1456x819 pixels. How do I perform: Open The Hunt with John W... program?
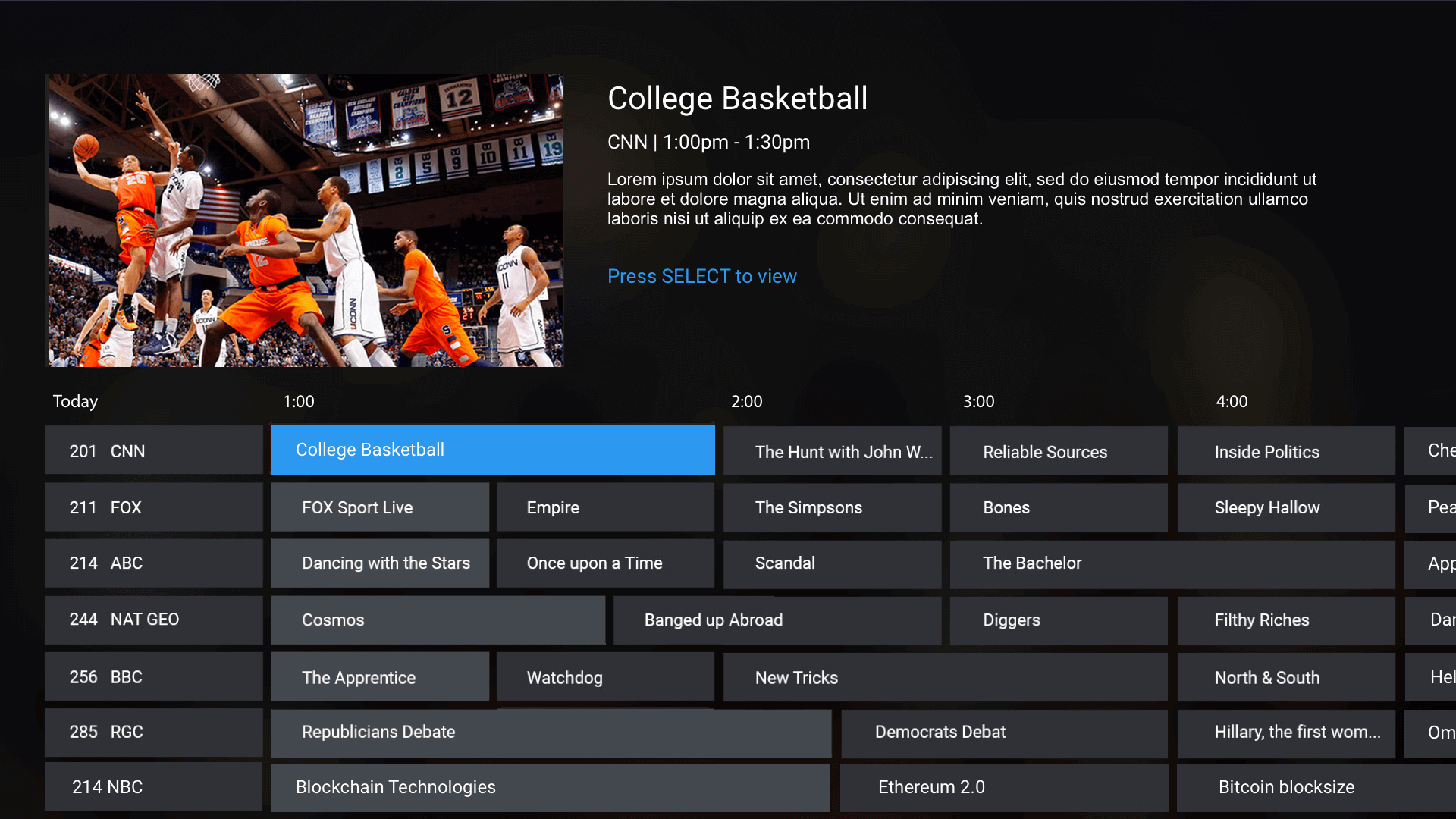(x=832, y=452)
